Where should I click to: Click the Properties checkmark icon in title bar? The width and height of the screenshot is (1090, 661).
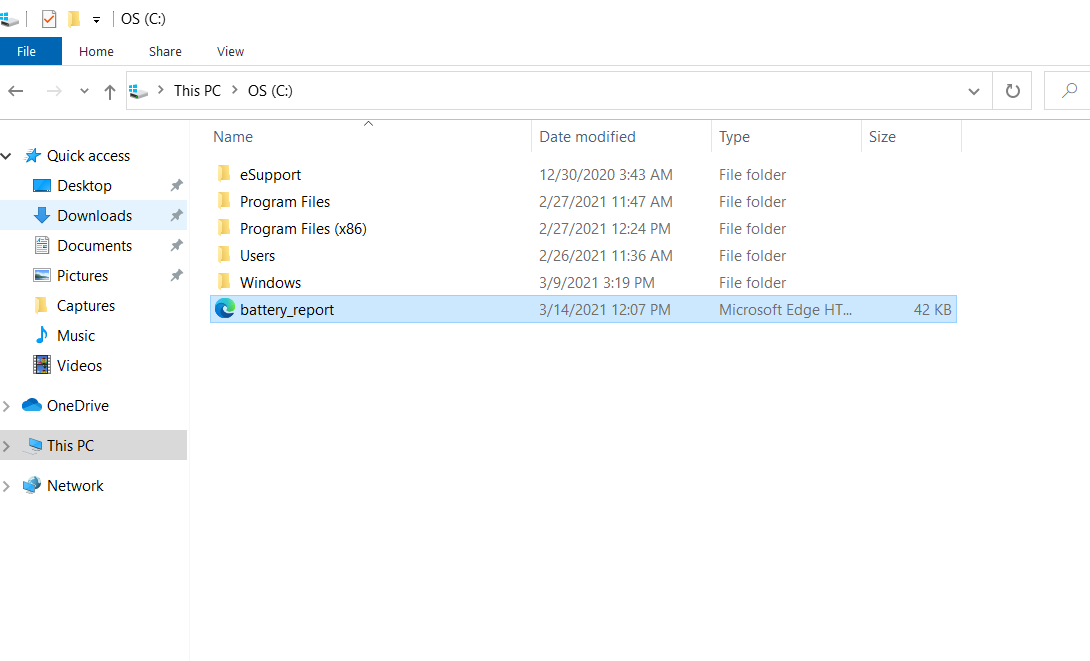pyautogui.click(x=49, y=19)
